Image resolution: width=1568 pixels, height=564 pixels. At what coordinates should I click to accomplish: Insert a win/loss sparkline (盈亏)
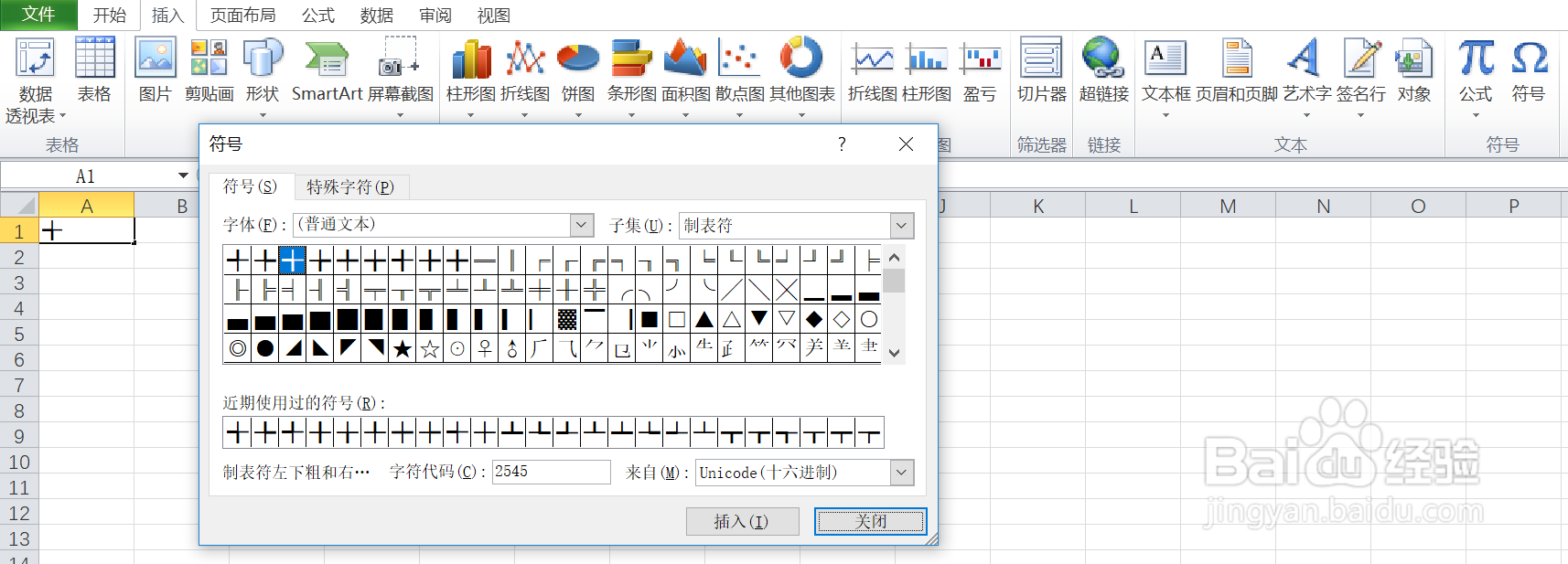pyautogui.click(x=980, y=70)
